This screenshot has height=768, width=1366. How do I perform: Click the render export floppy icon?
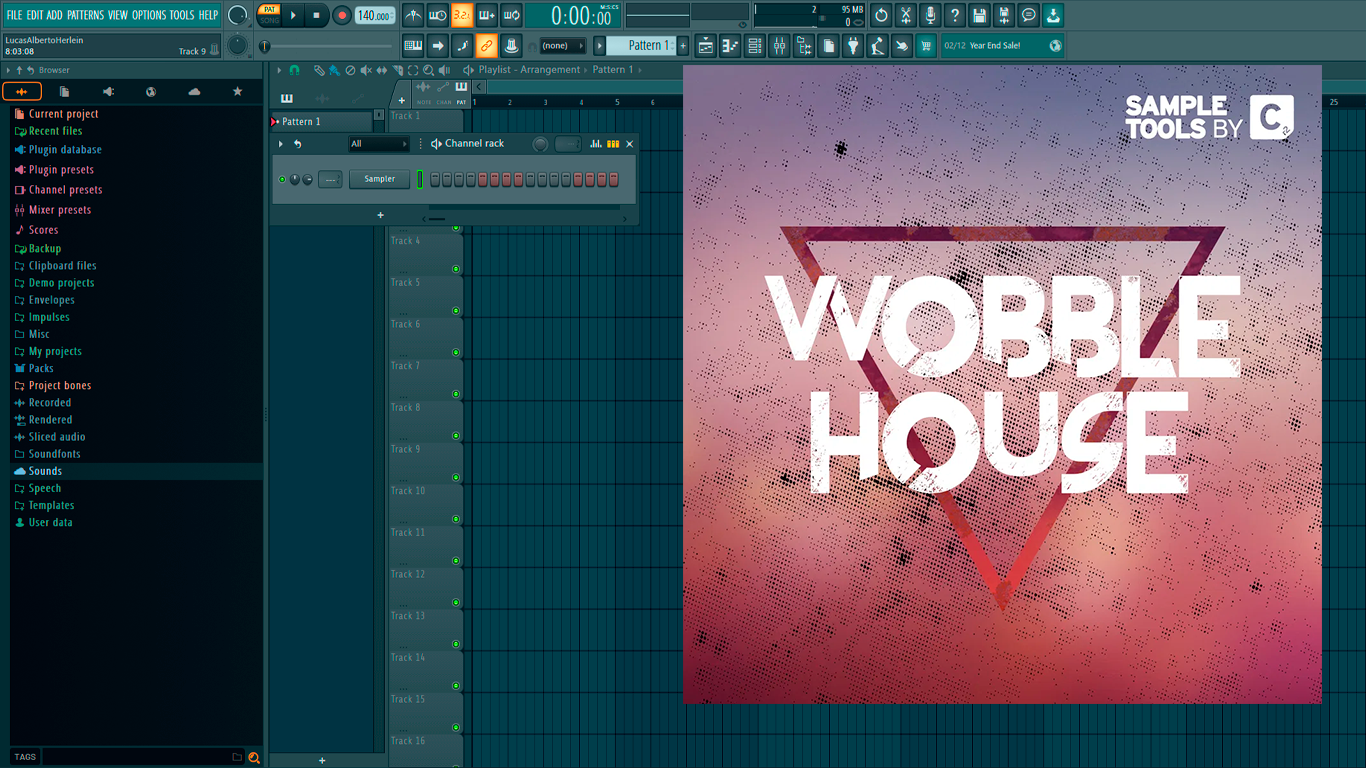1004,15
